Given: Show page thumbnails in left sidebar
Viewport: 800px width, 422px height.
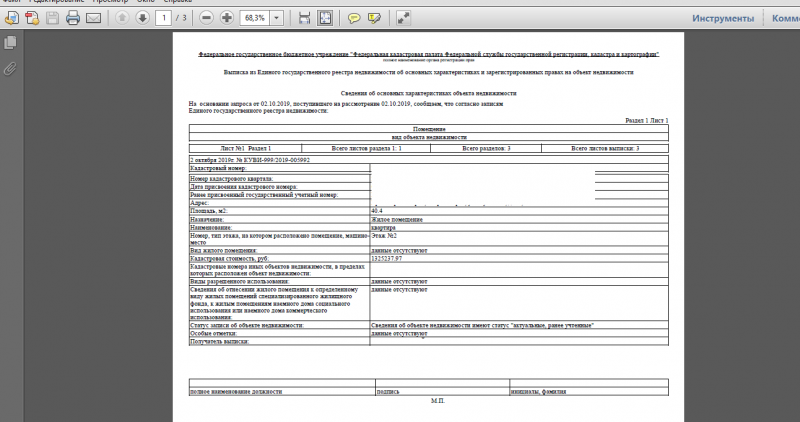Looking at the screenshot, I should click(10, 43).
